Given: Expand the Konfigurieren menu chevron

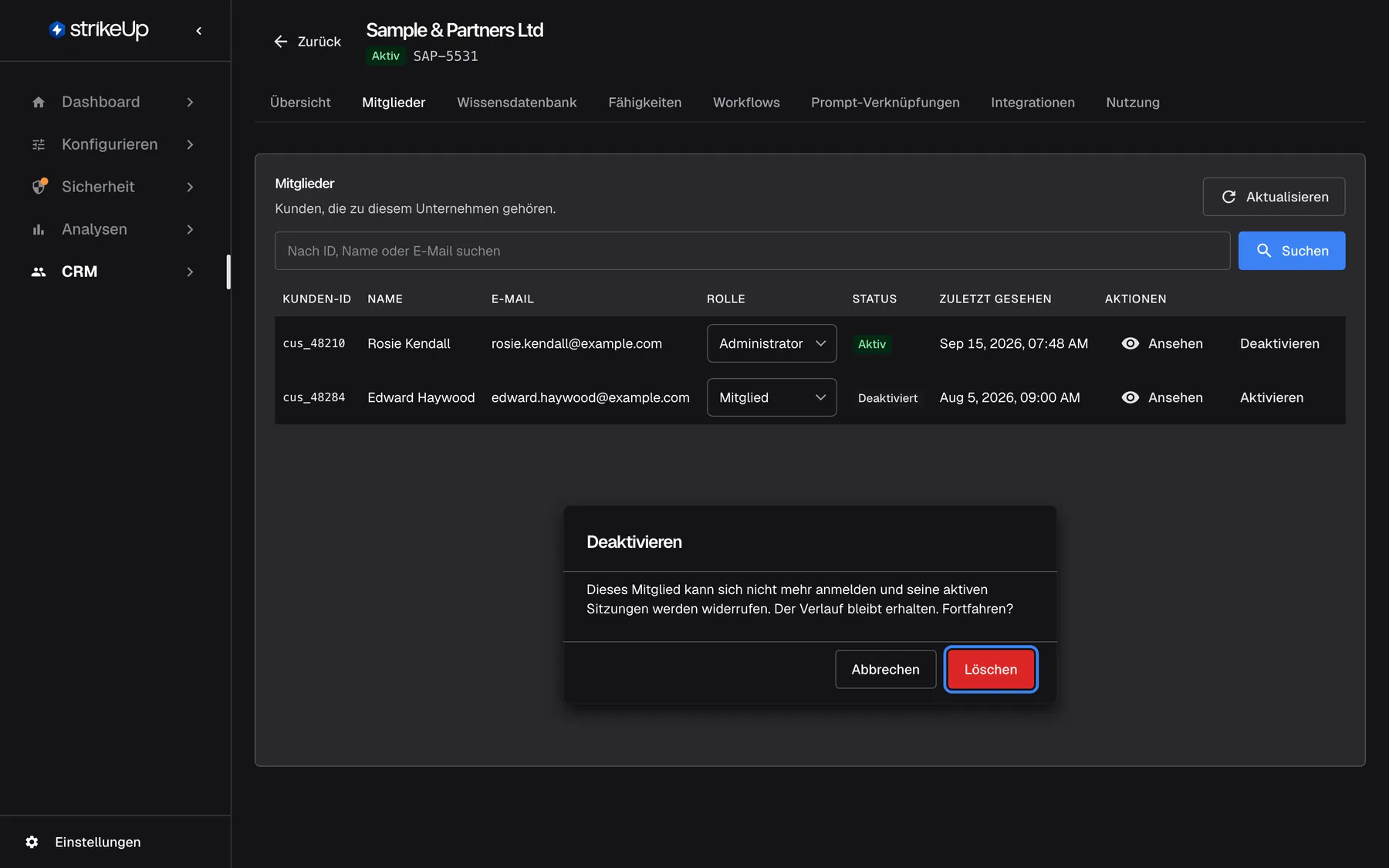Looking at the screenshot, I should [x=190, y=144].
